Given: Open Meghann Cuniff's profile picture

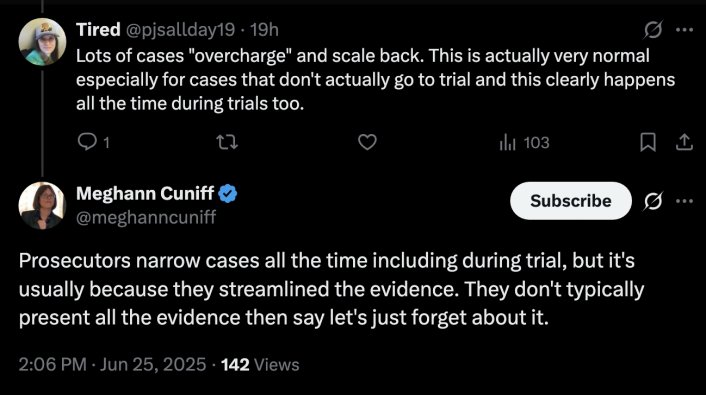Looking at the screenshot, I should tap(42, 205).
